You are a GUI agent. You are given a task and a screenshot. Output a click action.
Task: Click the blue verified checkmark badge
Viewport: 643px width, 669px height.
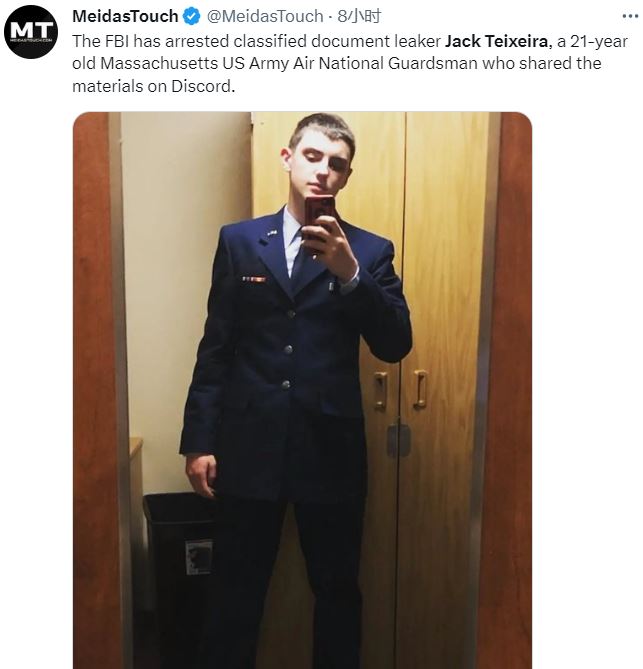[192, 16]
